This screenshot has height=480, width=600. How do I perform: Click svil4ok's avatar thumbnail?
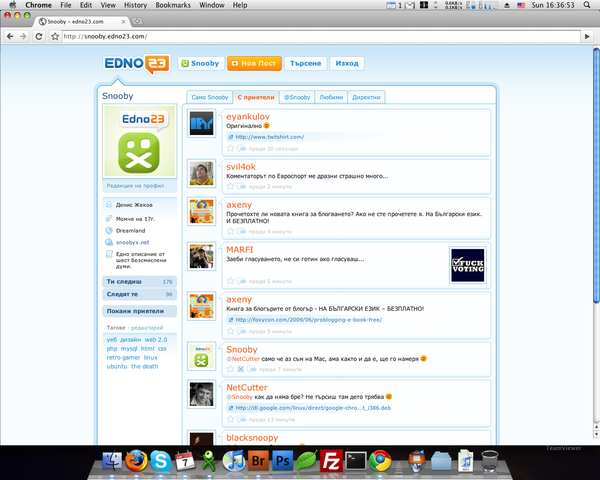(201, 173)
